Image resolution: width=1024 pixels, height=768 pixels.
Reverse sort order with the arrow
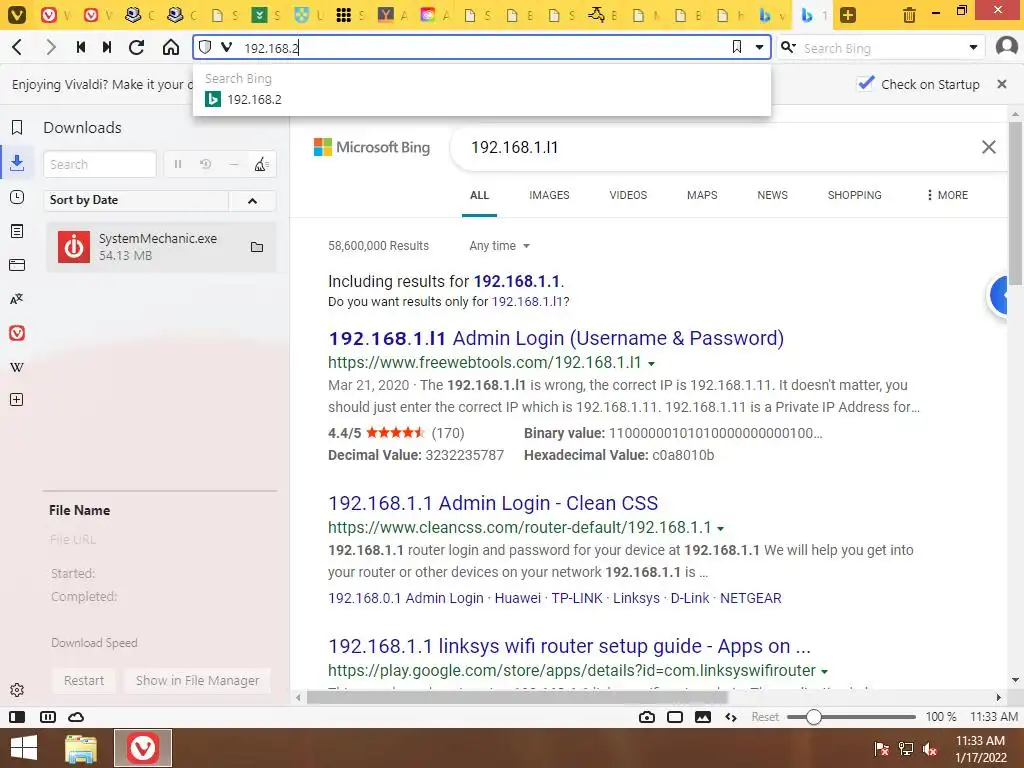252,200
